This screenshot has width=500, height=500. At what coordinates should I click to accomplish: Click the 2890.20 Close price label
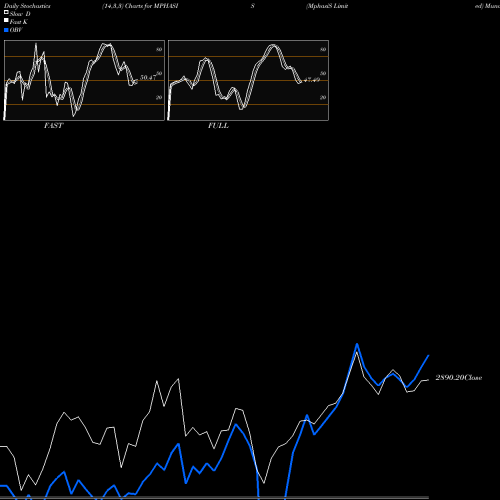tap(459, 378)
